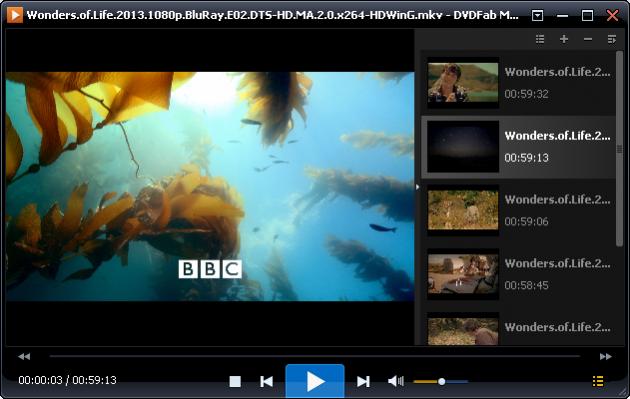The image size is (630, 399).
Task: Click the elapsed time display 00:00:03
Action: [x=40, y=380]
